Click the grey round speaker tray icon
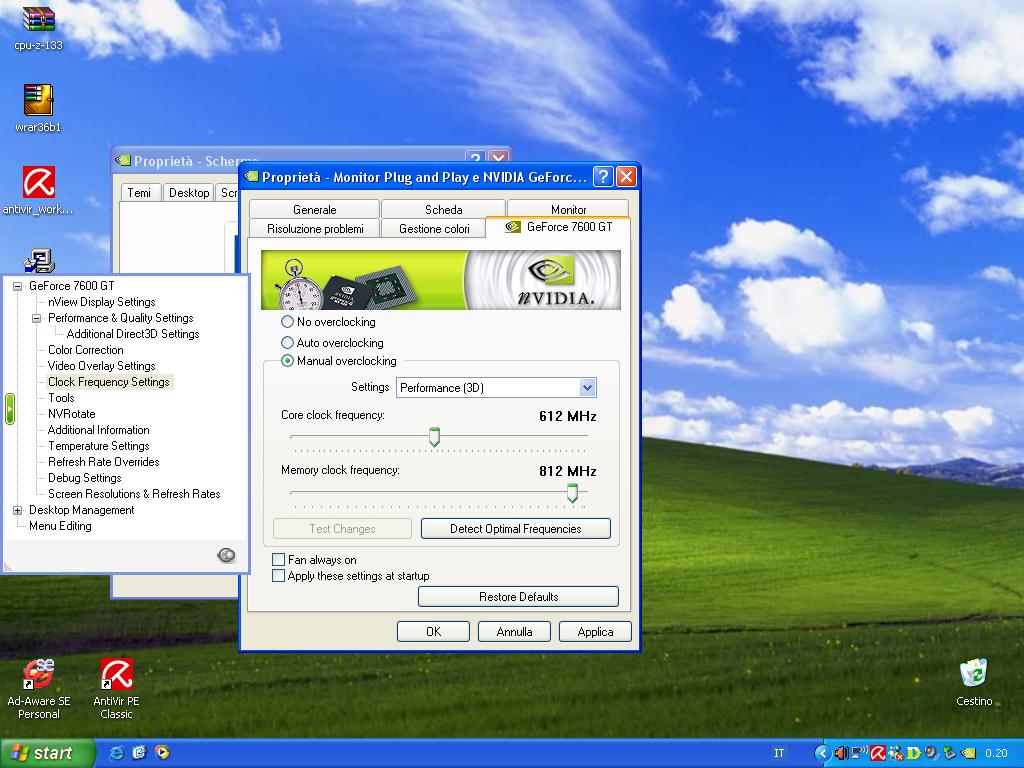 (x=931, y=754)
